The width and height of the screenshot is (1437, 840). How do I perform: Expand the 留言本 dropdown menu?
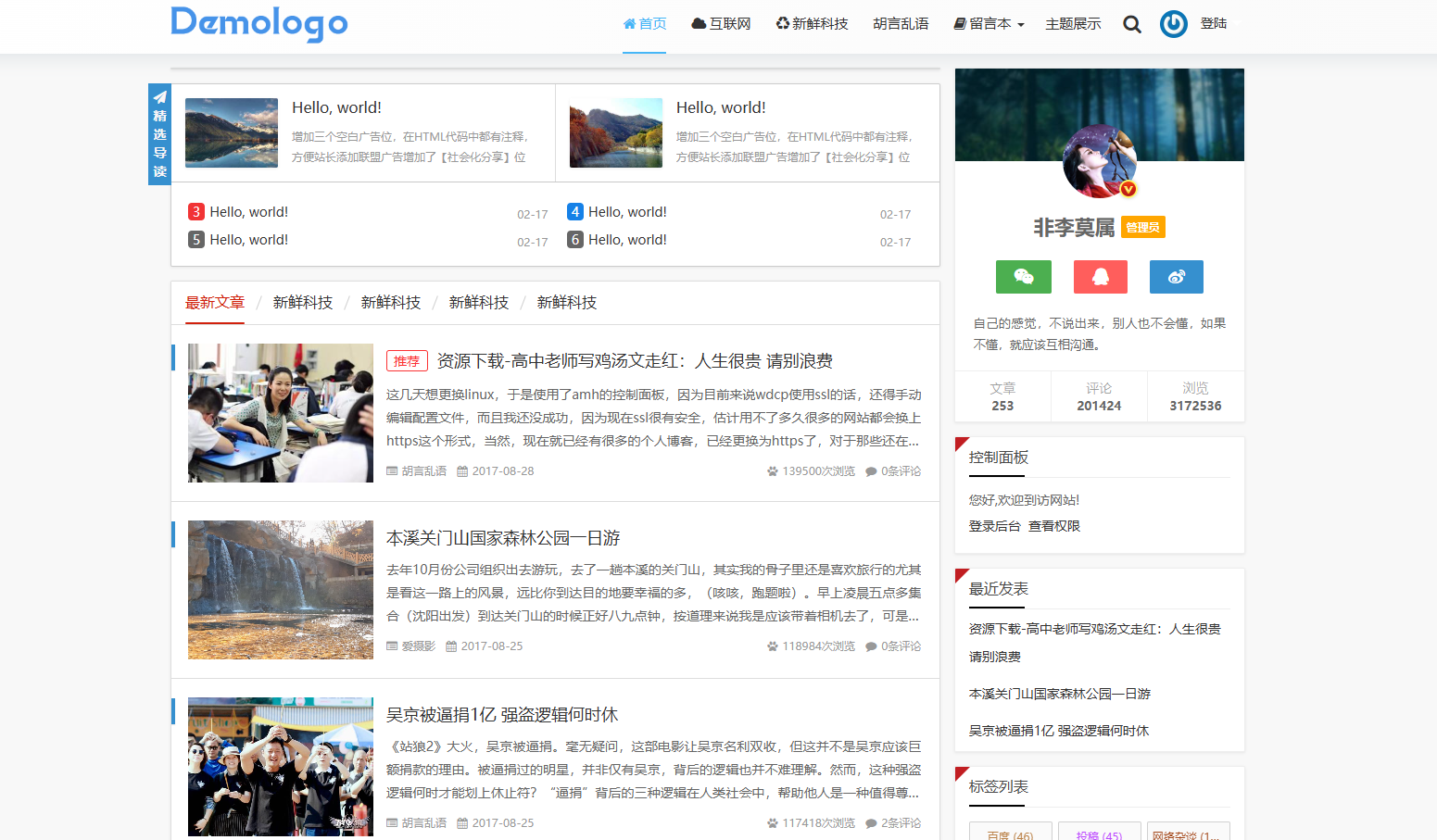point(989,24)
